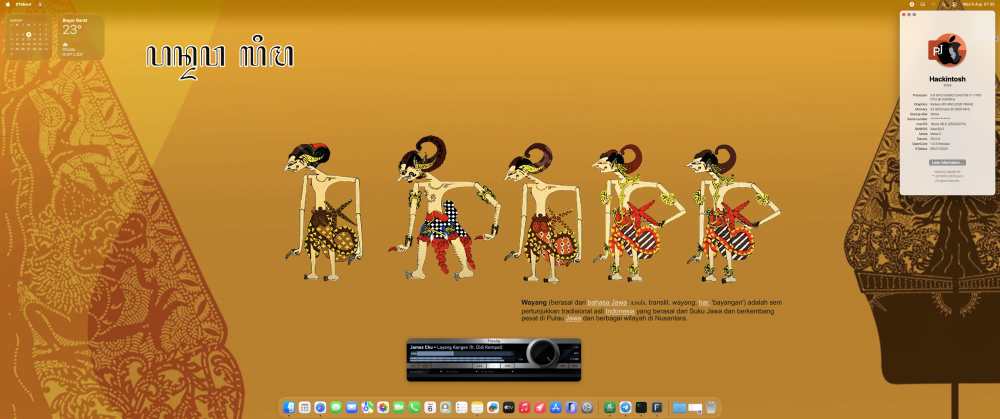1000x419 pixels.
Task: Open third No Effect dropdown in Fidelia
Action: point(497,372)
